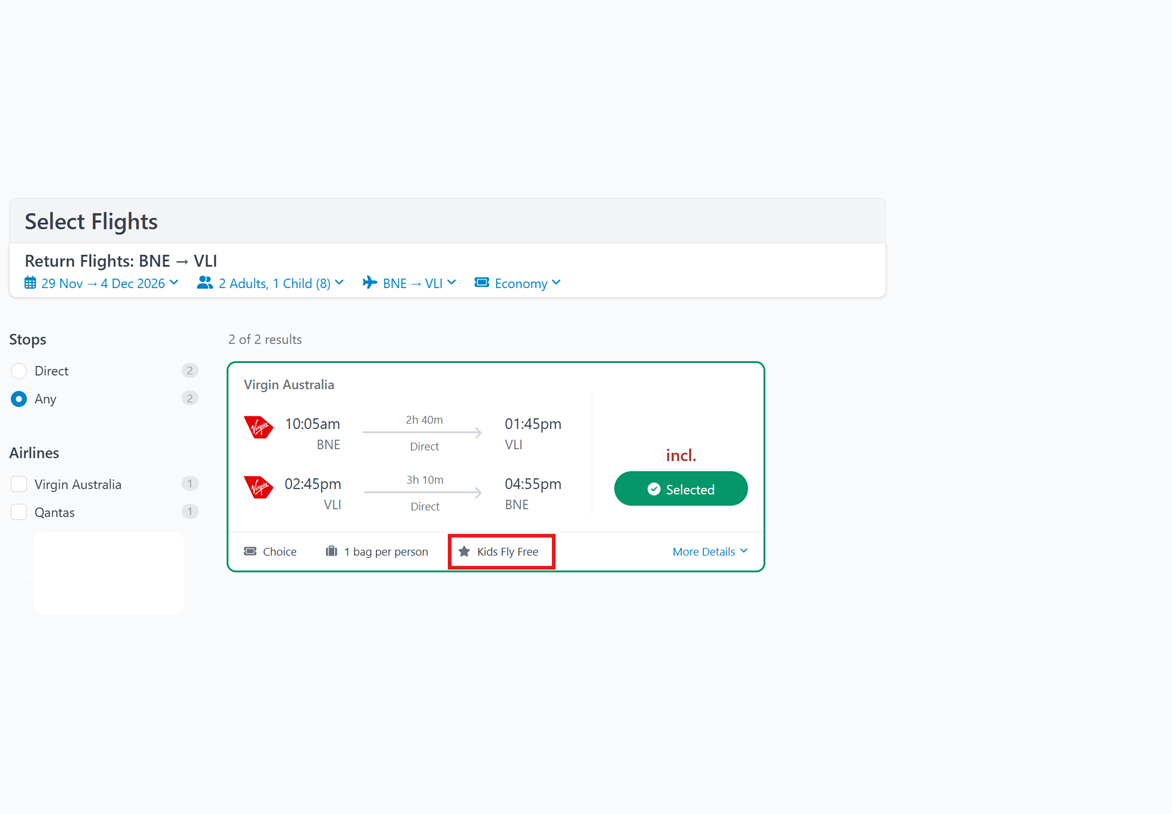The image size is (1172, 814).
Task: Click the ticket icon beside Economy
Action: tap(482, 283)
